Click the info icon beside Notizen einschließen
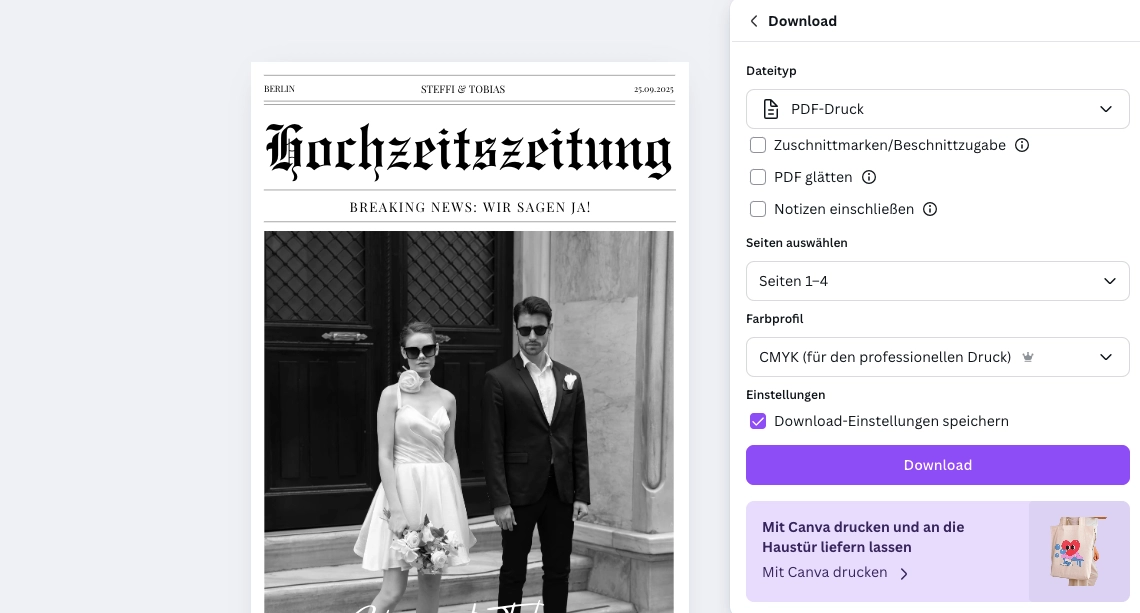 (x=930, y=209)
